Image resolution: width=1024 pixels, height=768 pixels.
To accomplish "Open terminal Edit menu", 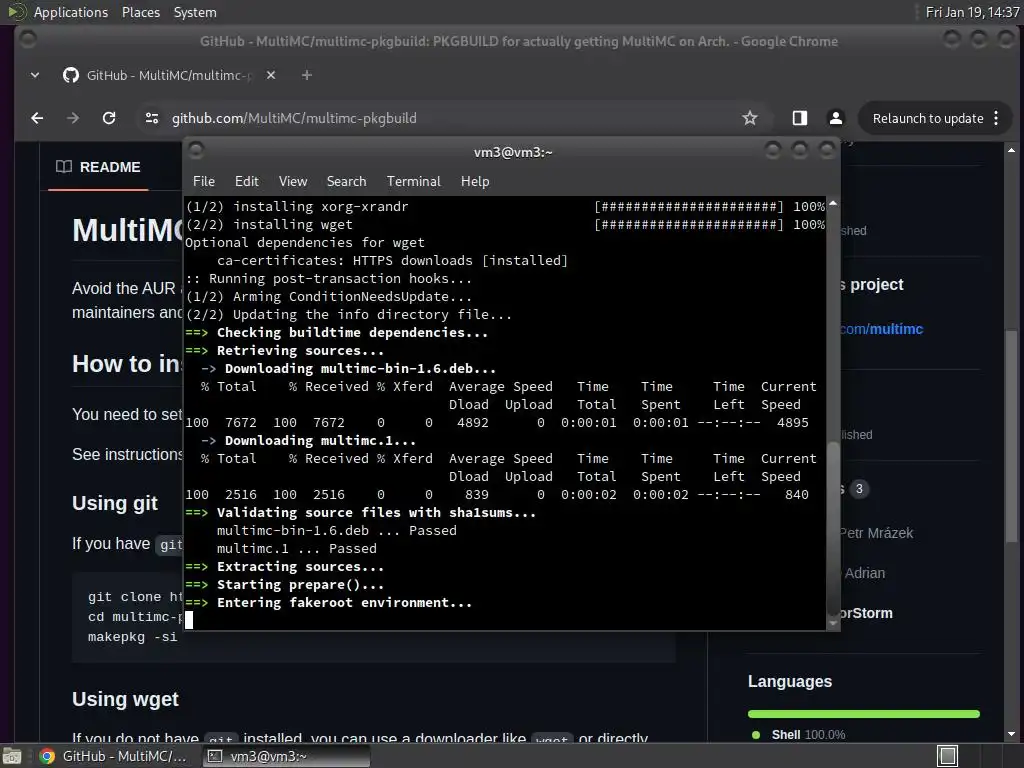I will tap(246, 182).
